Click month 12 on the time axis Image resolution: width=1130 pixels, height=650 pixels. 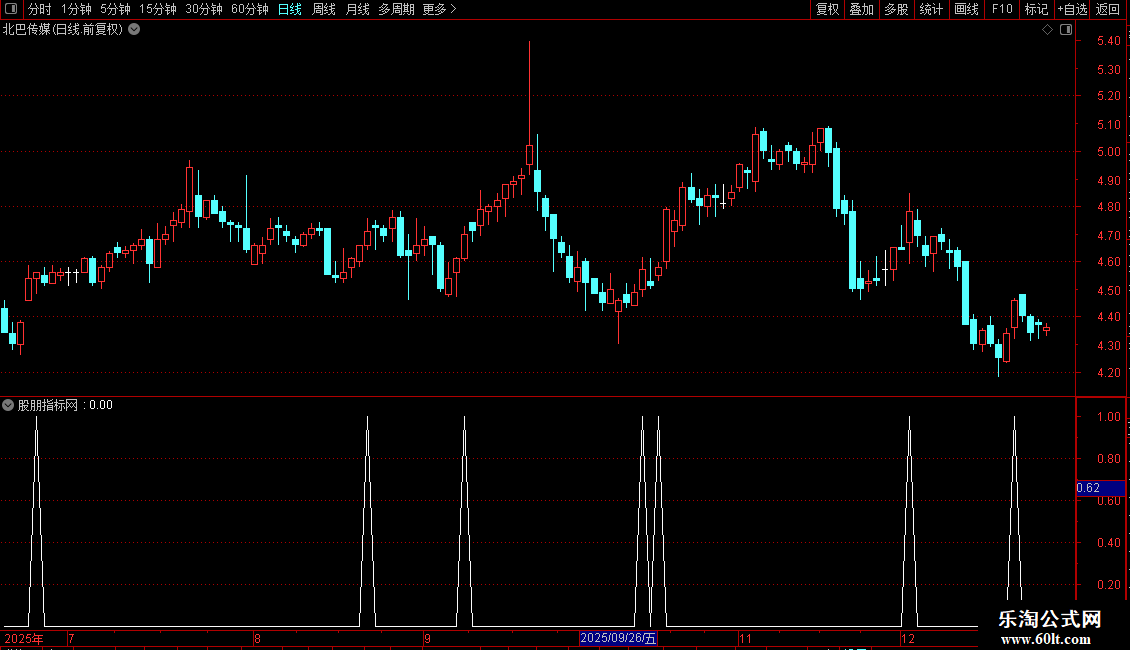point(908,638)
